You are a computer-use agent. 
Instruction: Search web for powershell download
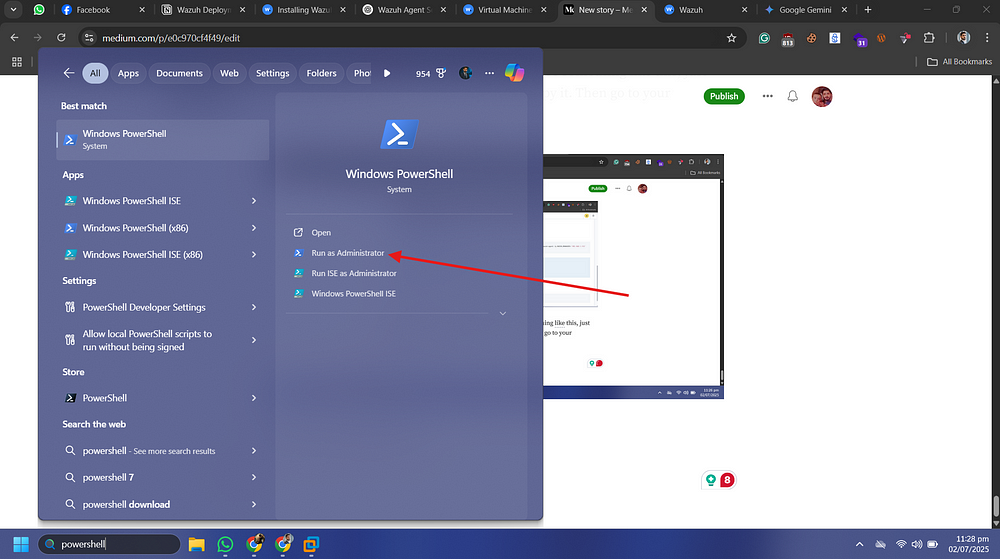(126, 504)
